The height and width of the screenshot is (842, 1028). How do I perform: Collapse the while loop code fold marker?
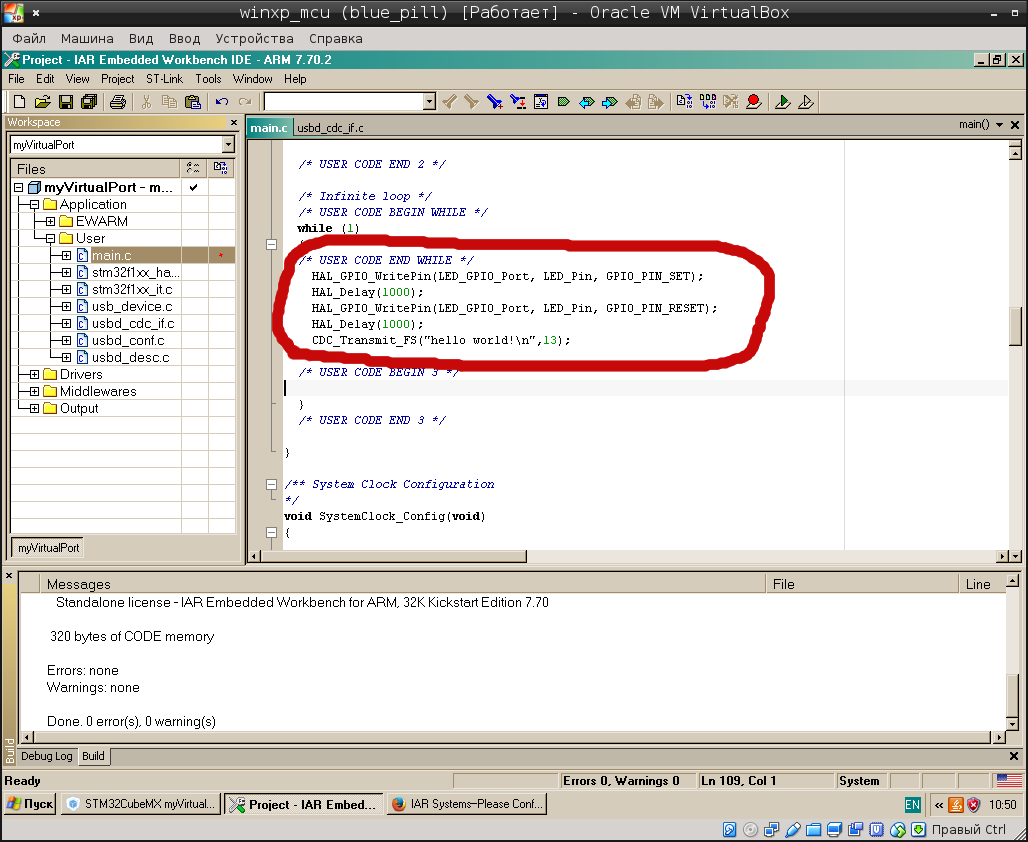point(271,245)
